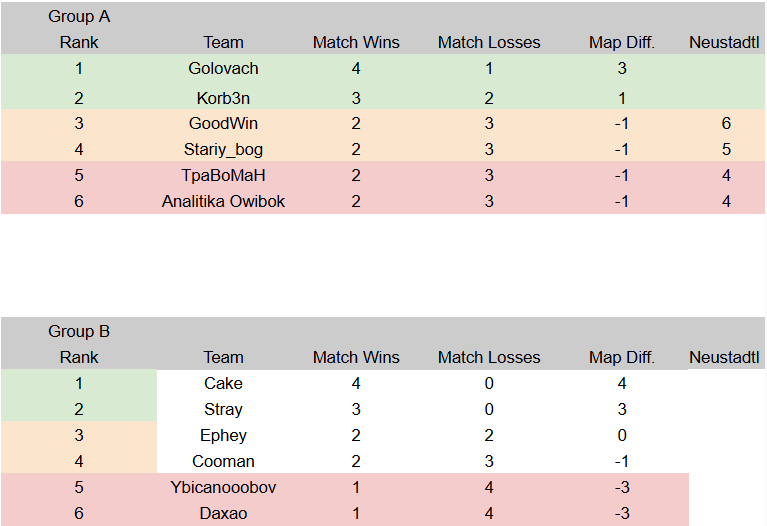767x526 pixels.
Task: Select Group A Neustadtl header cell
Action: [726, 43]
